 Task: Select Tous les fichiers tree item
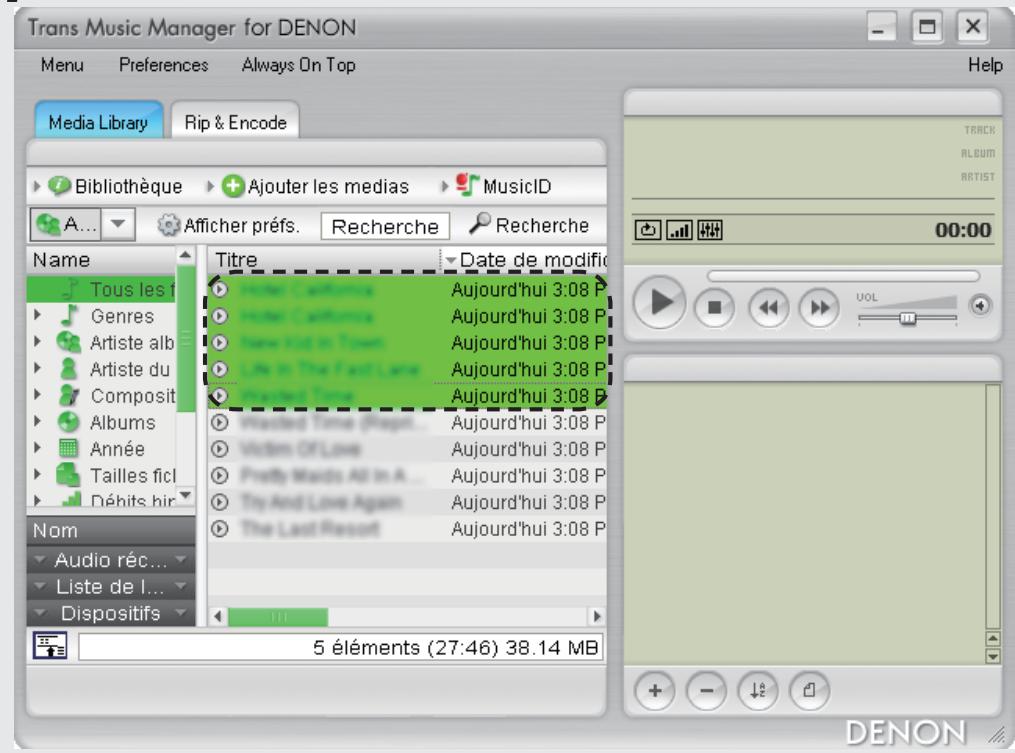(x=101, y=289)
